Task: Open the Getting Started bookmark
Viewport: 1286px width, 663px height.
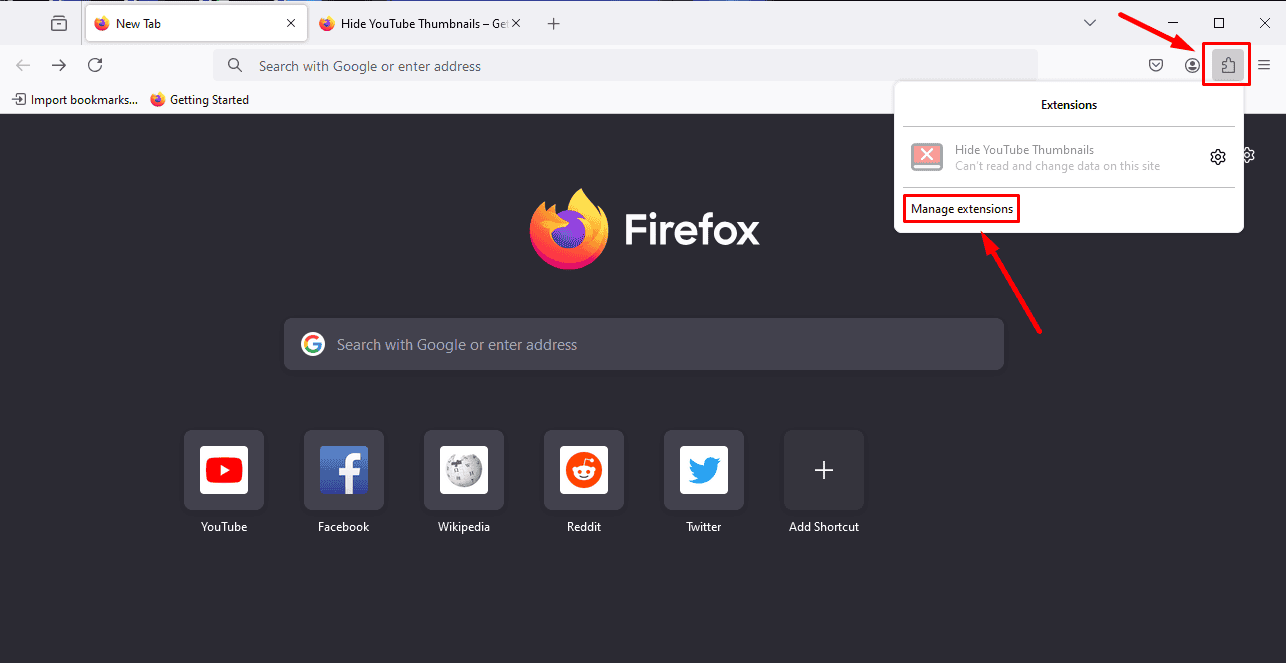Action: click(199, 100)
